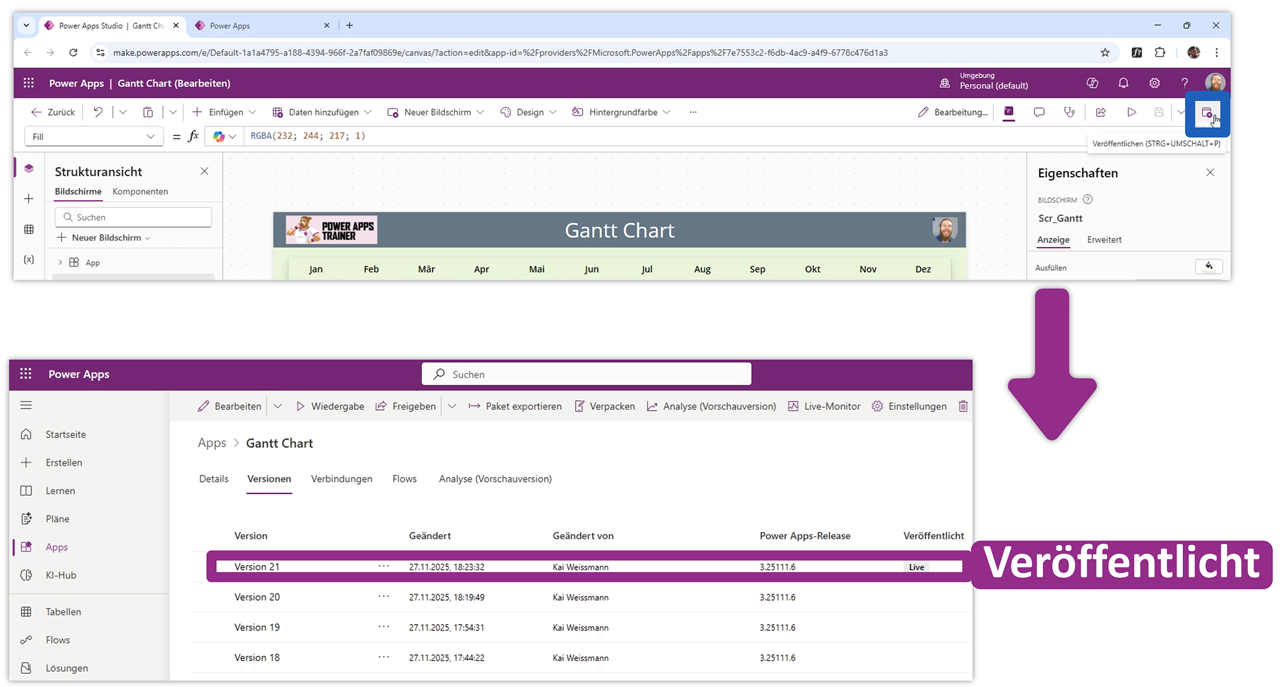The image size is (1280, 687).
Task: Open the Verbindungen tab
Action: [342, 479]
